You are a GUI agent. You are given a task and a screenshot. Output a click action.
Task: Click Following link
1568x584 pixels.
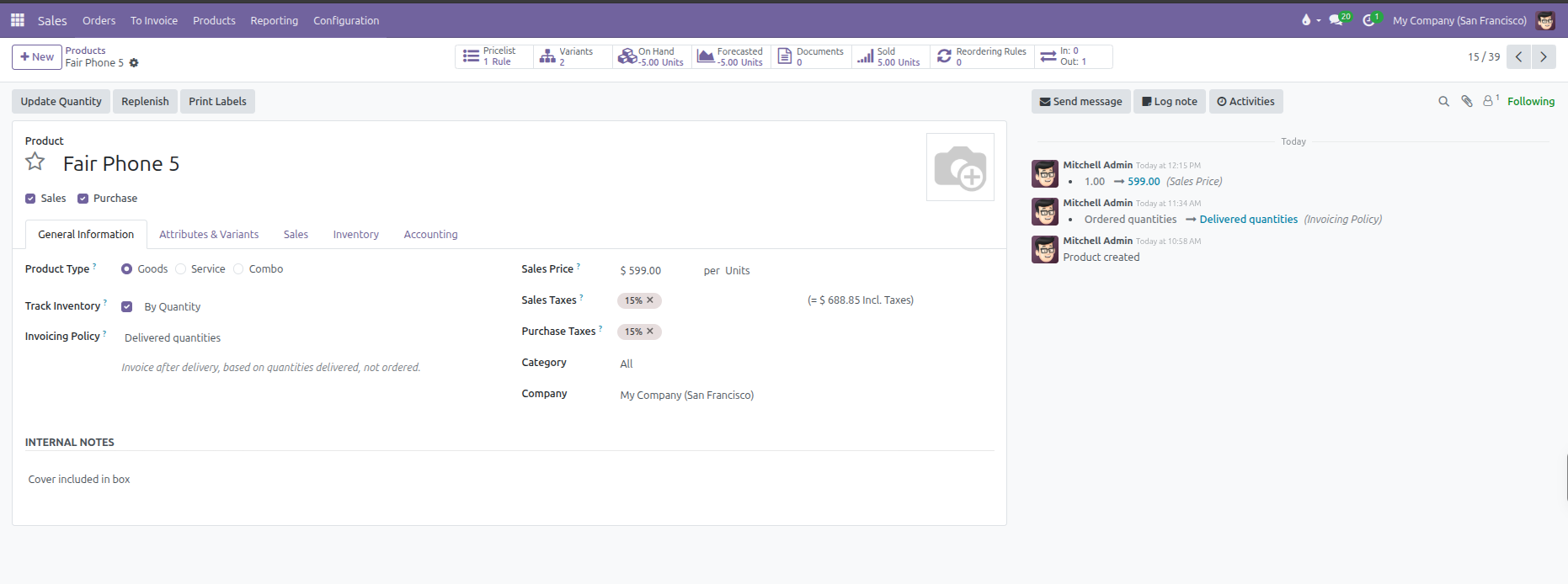point(1531,102)
